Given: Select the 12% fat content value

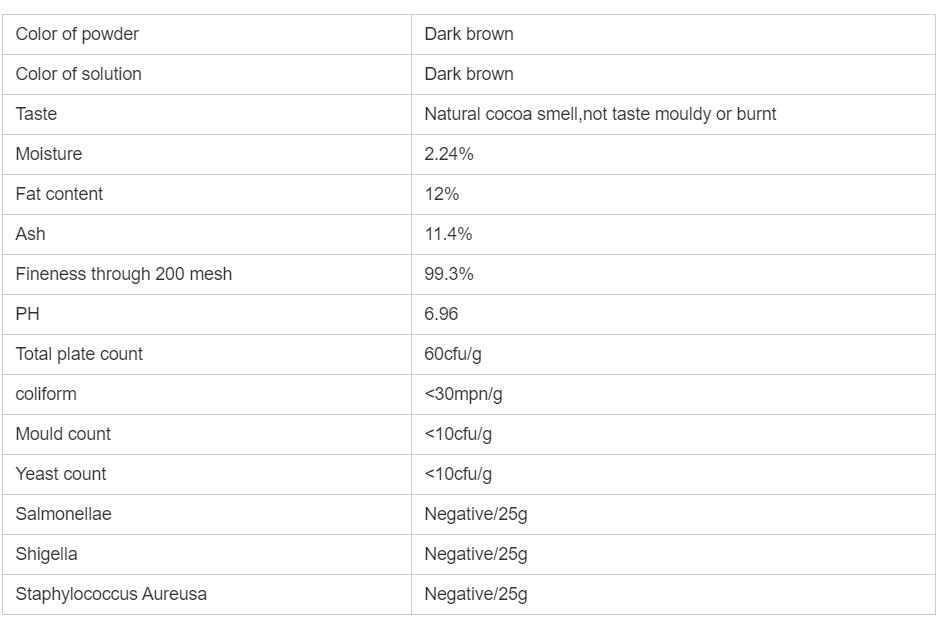Looking at the screenshot, I should tap(442, 194).
